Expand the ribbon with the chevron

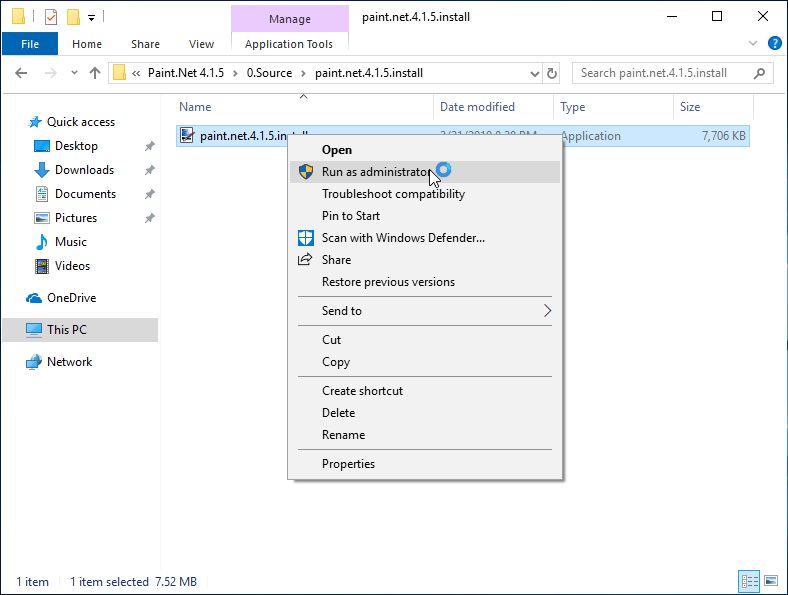click(x=754, y=44)
